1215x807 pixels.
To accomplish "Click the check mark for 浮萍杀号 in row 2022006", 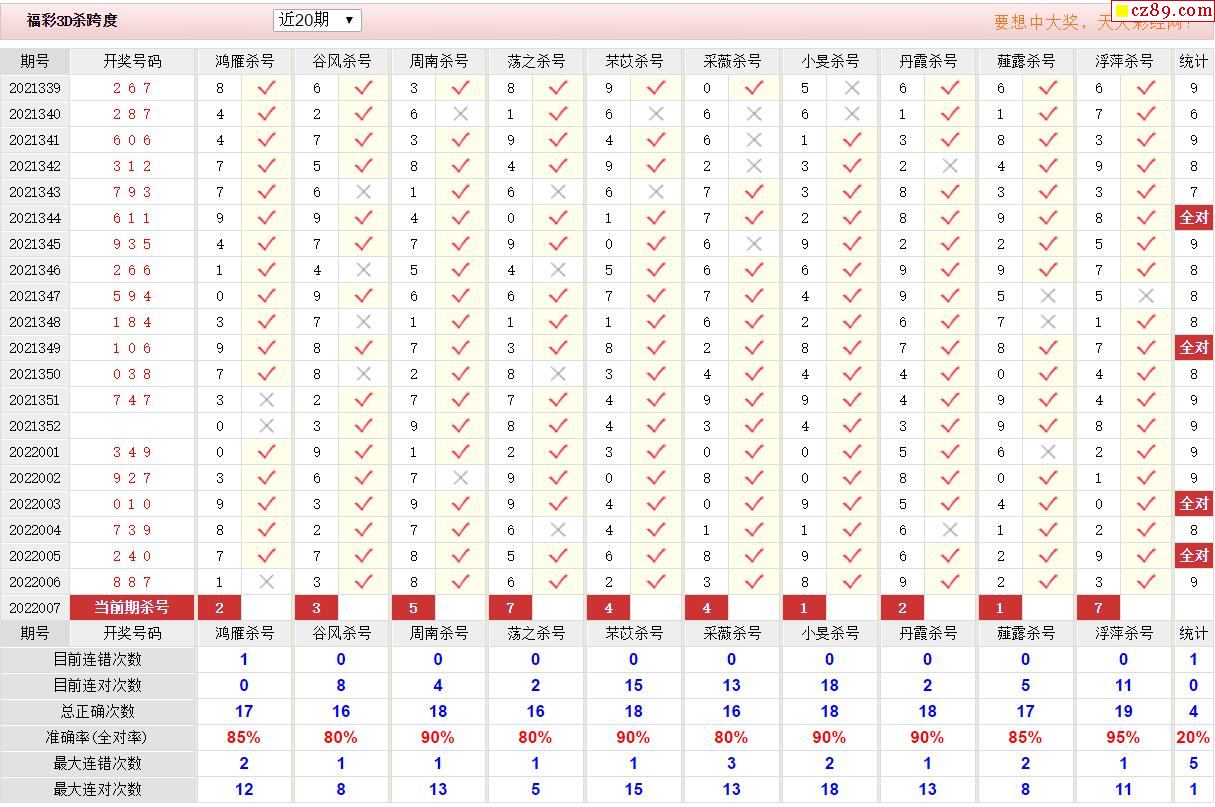I will click(1146, 582).
